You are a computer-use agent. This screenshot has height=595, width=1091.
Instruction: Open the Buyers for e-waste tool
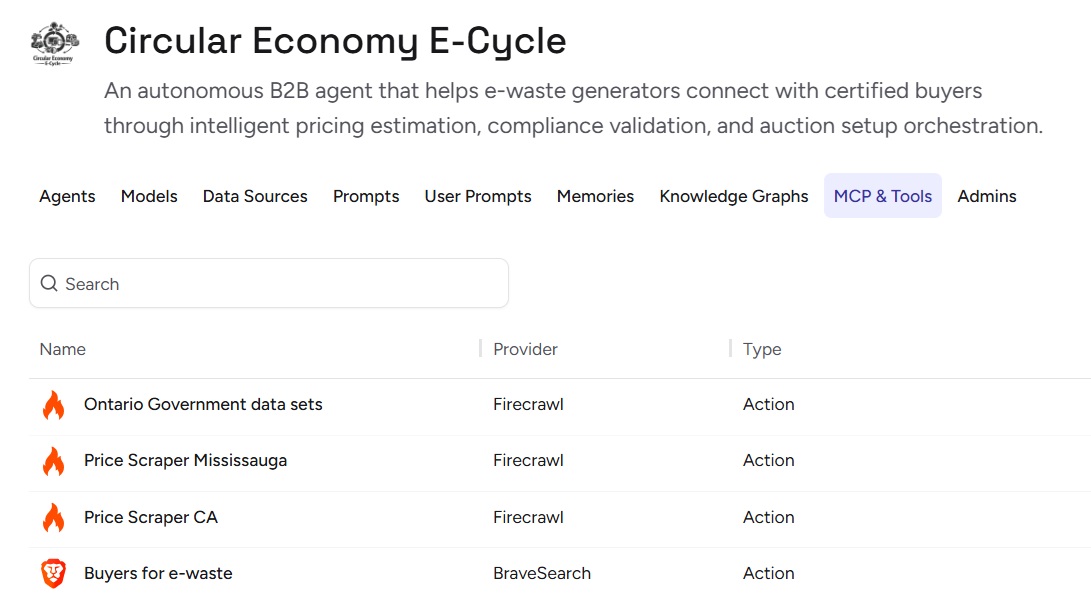coord(158,573)
